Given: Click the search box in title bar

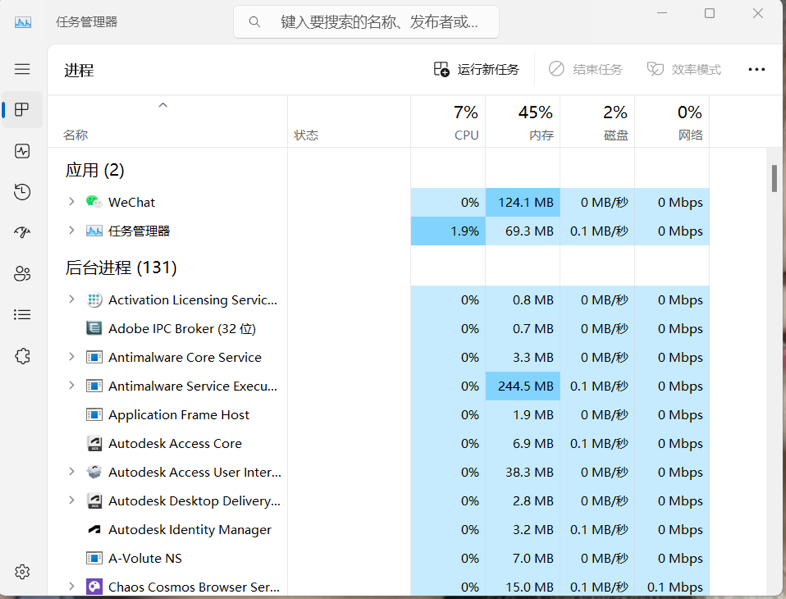Looking at the screenshot, I should pyautogui.click(x=366, y=22).
